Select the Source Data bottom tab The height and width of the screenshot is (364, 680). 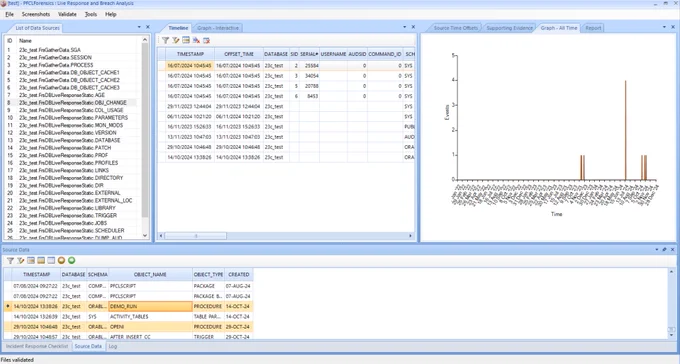(88, 346)
